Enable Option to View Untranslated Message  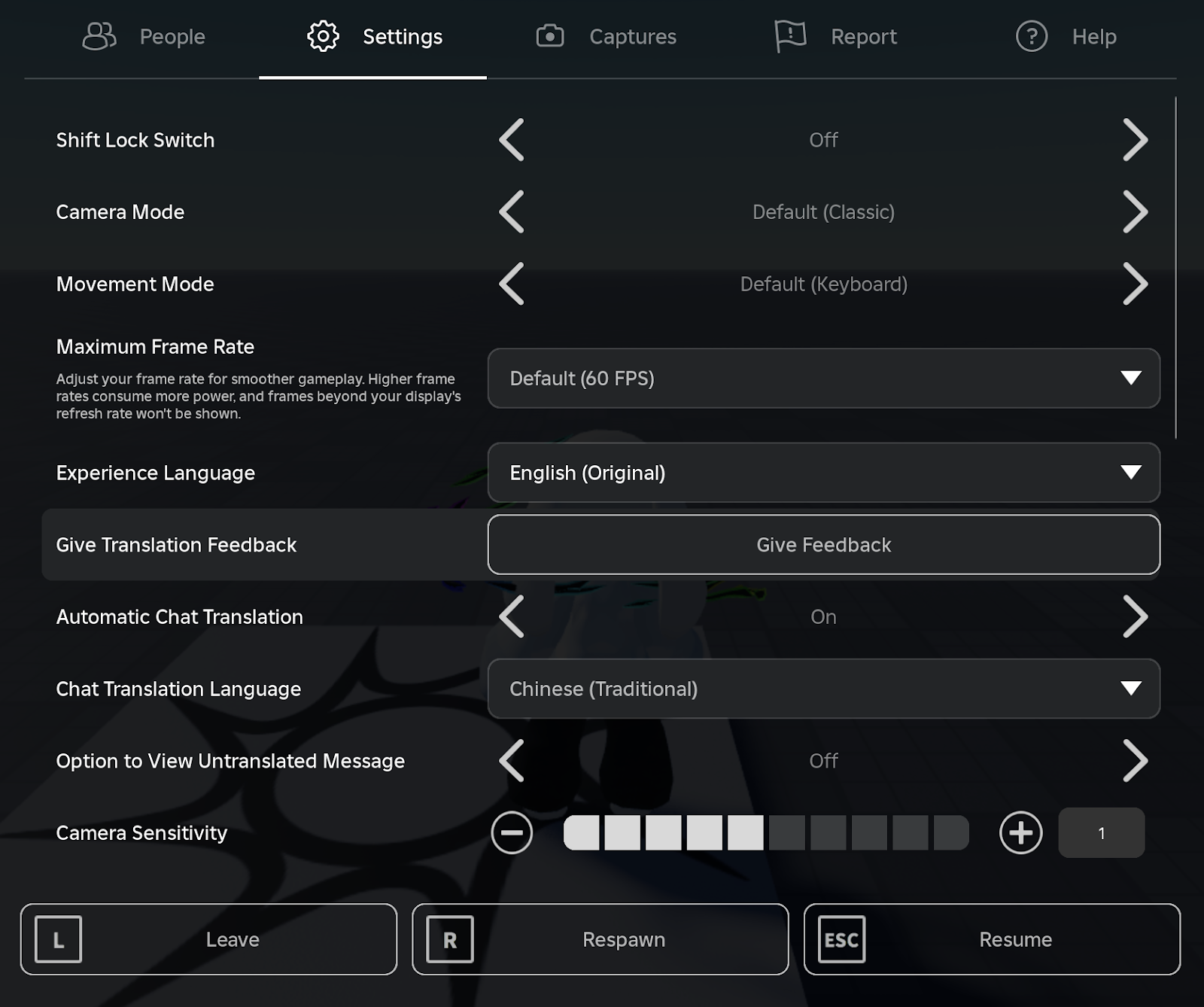pyautogui.click(x=1136, y=761)
